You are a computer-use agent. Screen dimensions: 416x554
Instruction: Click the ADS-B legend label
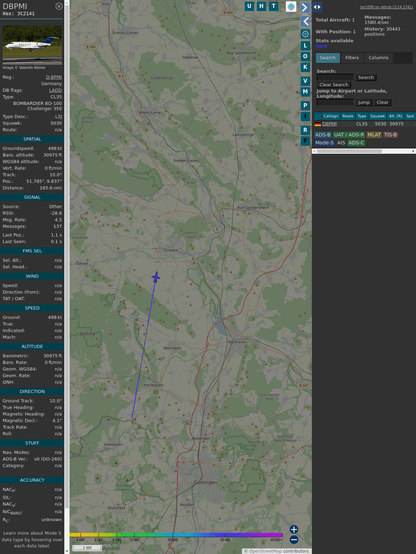coord(323,135)
